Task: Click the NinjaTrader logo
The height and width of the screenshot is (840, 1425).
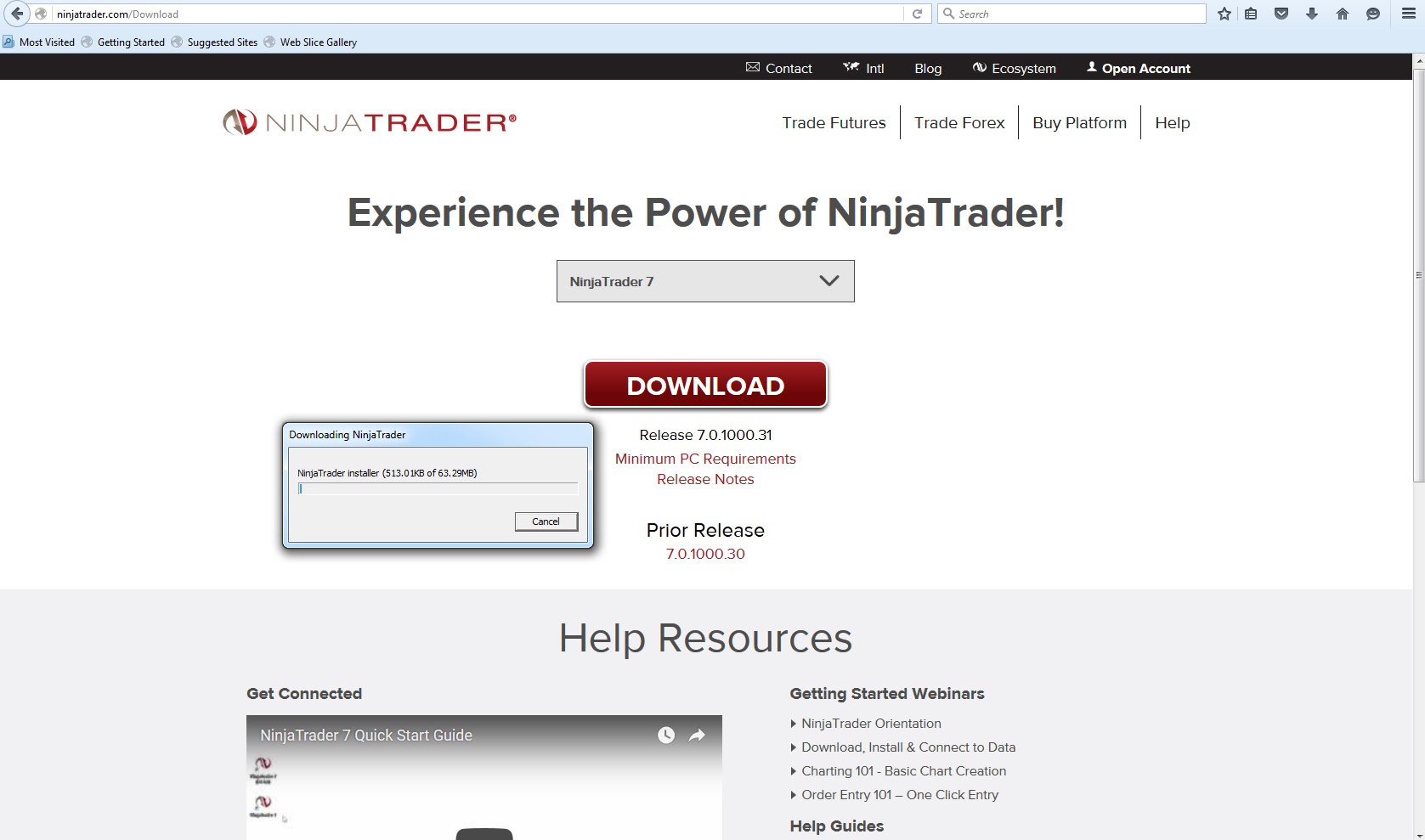Action: (370, 122)
